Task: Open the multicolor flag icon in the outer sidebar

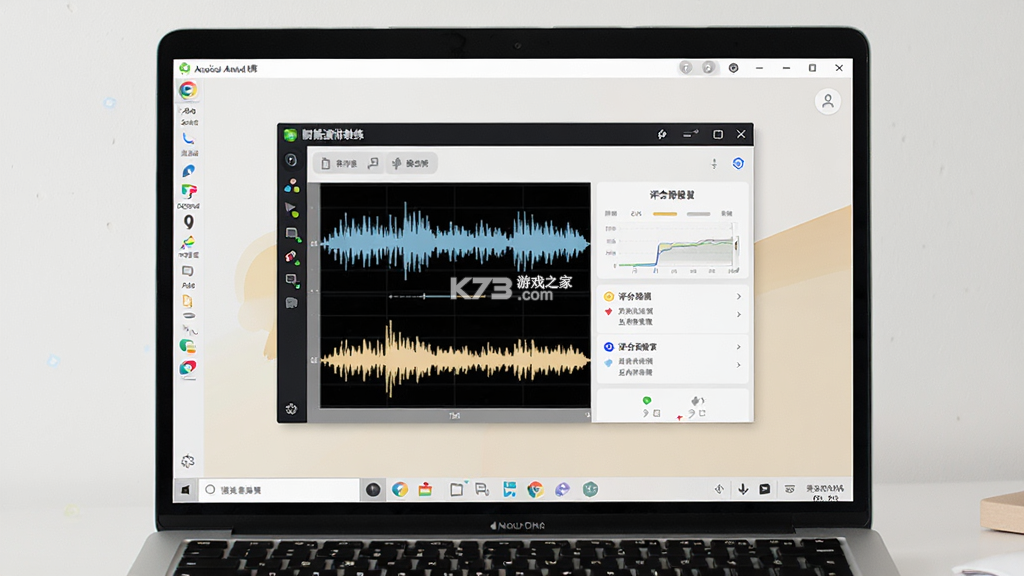Action: point(189,191)
